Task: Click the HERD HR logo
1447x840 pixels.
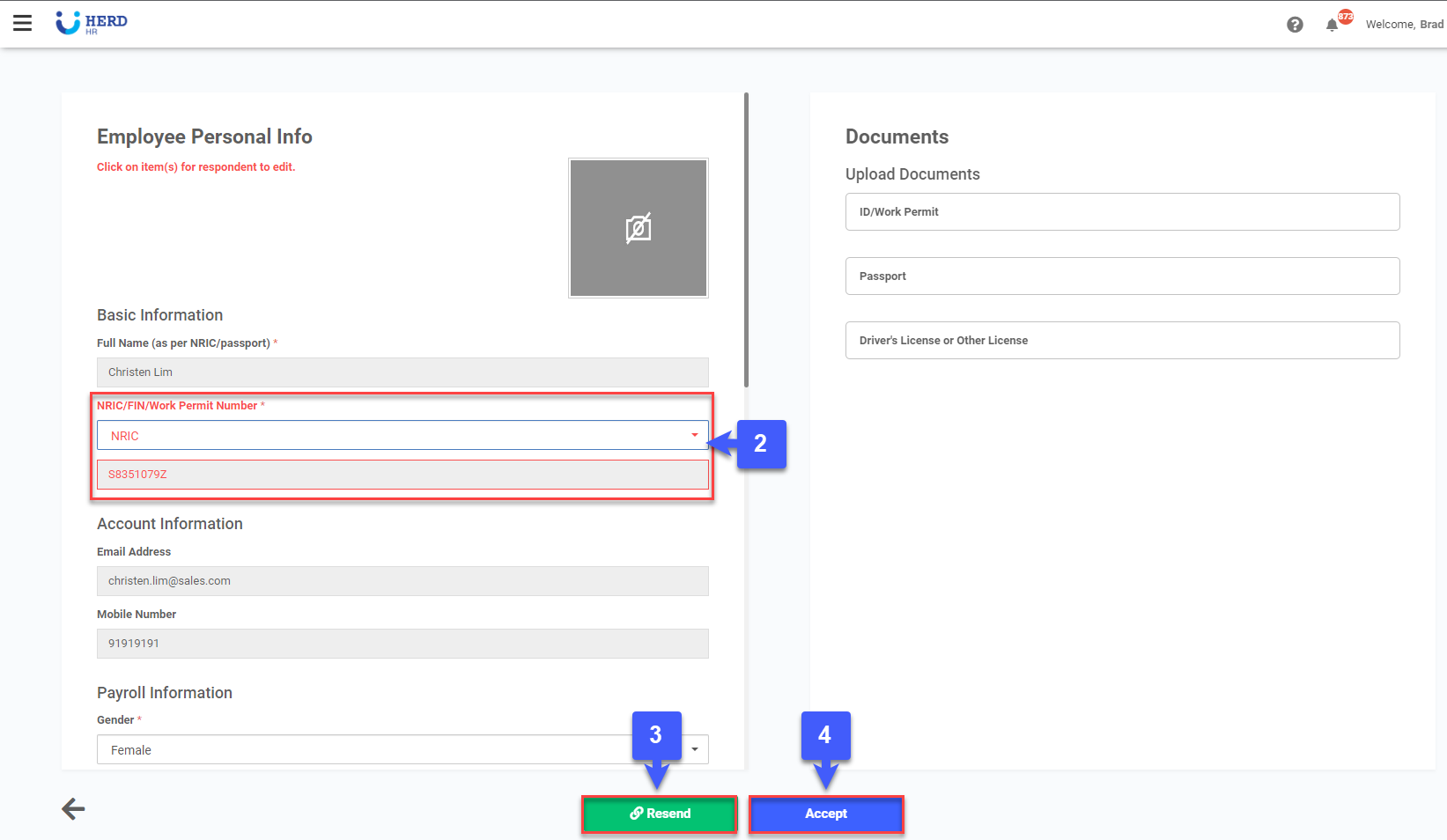Action: [91, 23]
